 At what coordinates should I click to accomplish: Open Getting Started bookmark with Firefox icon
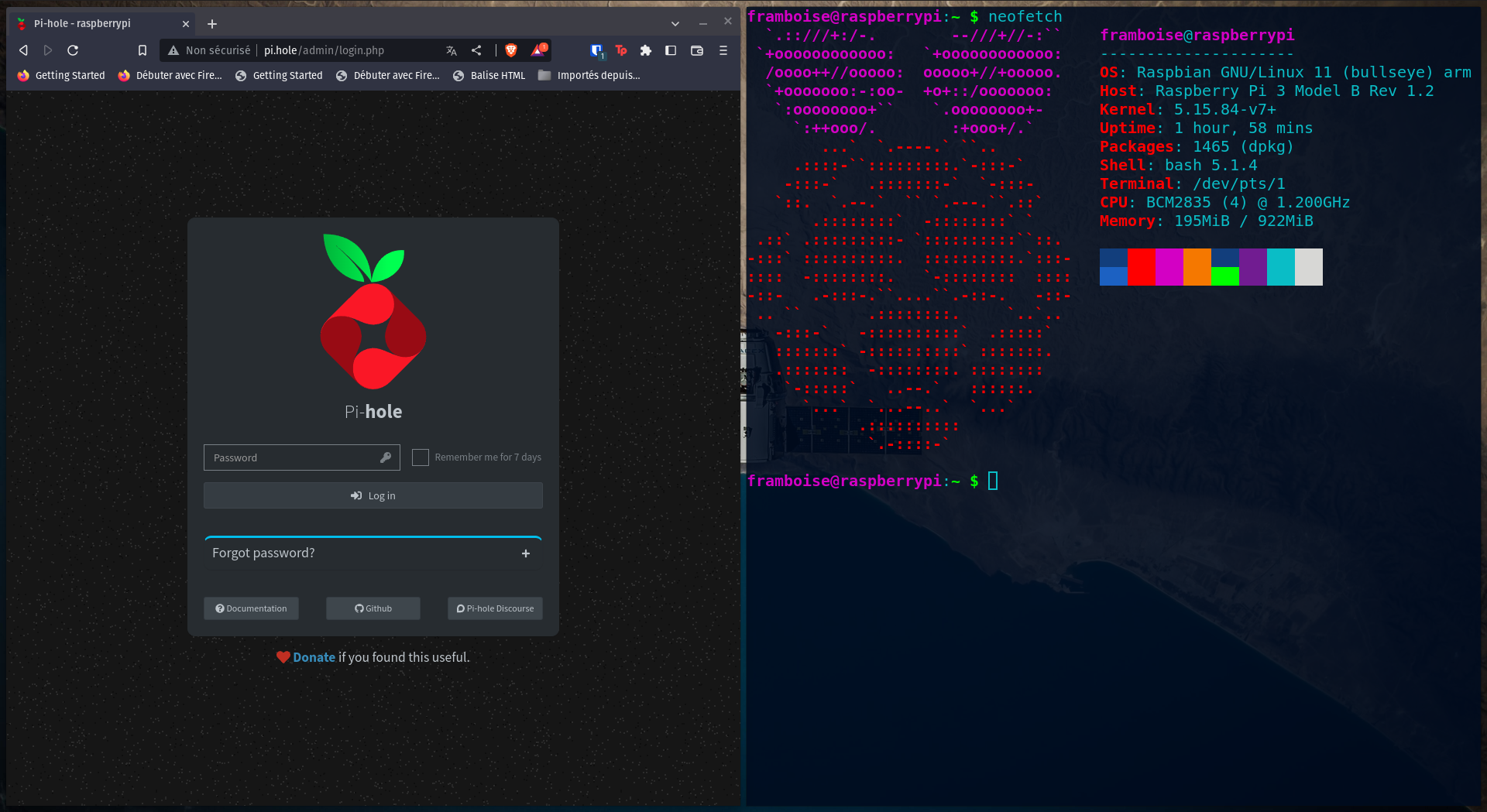[x=61, y=75]
